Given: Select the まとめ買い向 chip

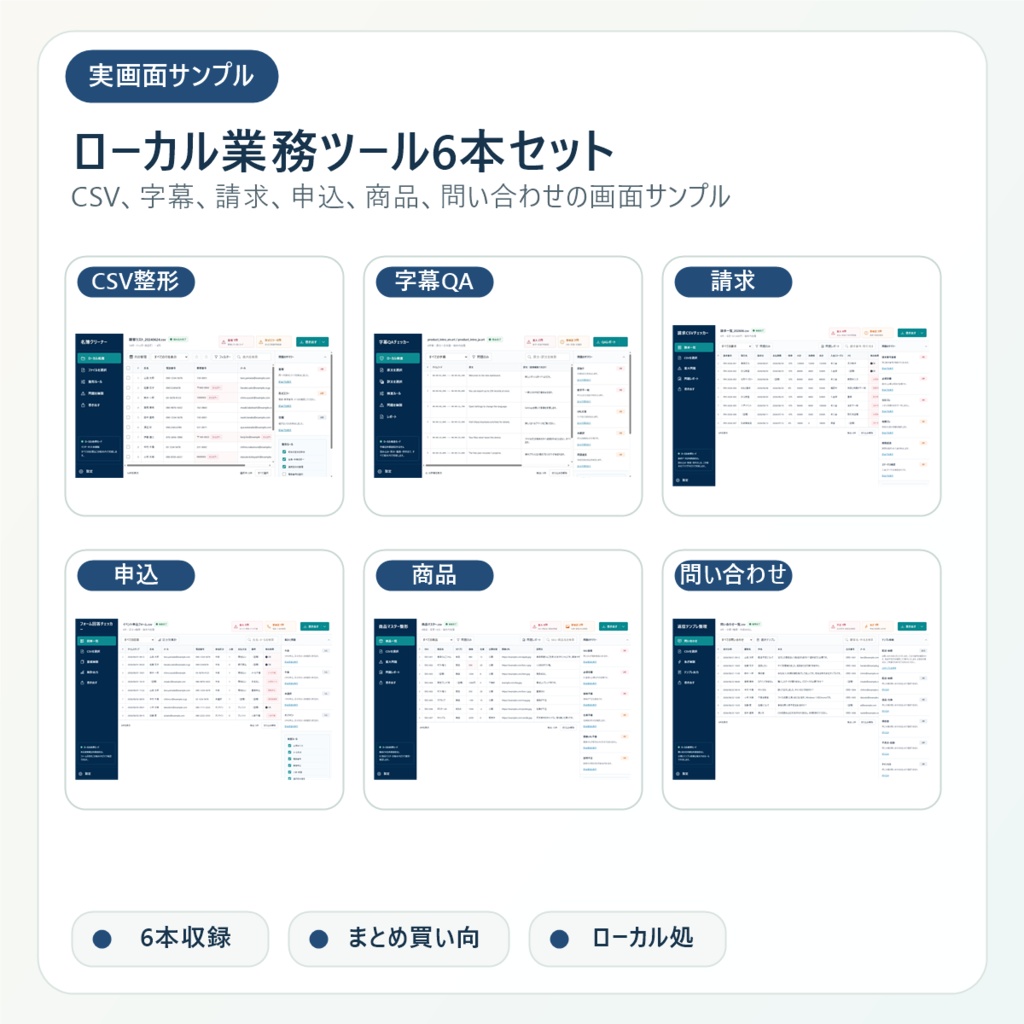Looking at the screenshot, I should (x=398, y=938).
